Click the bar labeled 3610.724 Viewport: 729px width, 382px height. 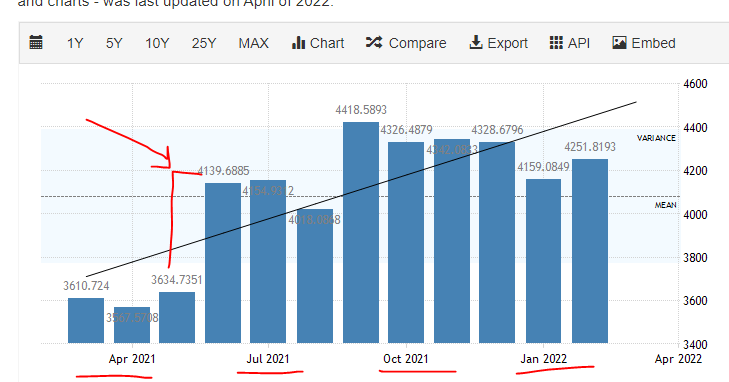coord(86,321)
